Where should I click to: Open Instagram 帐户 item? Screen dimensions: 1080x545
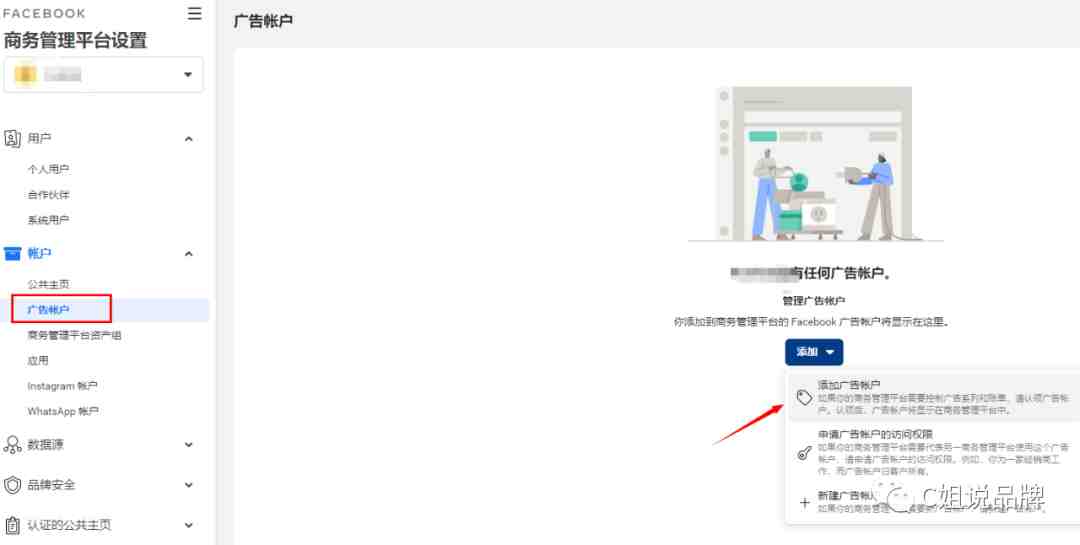pos(63,386)
